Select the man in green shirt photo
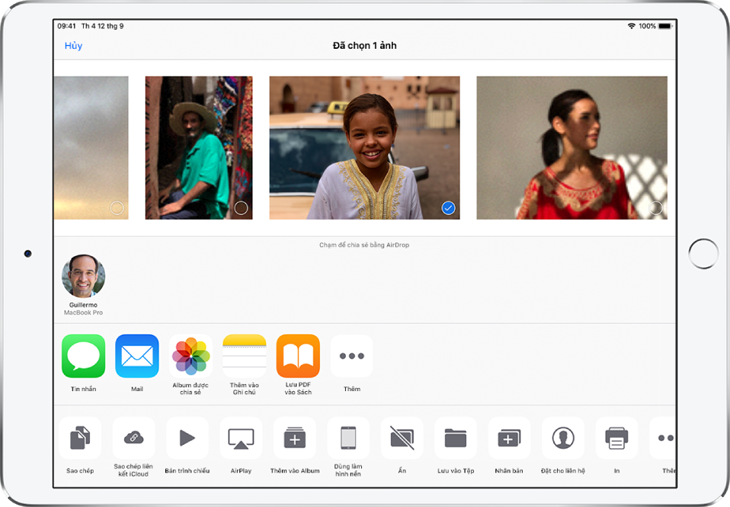Screen dimensions: 730x507 241,208
